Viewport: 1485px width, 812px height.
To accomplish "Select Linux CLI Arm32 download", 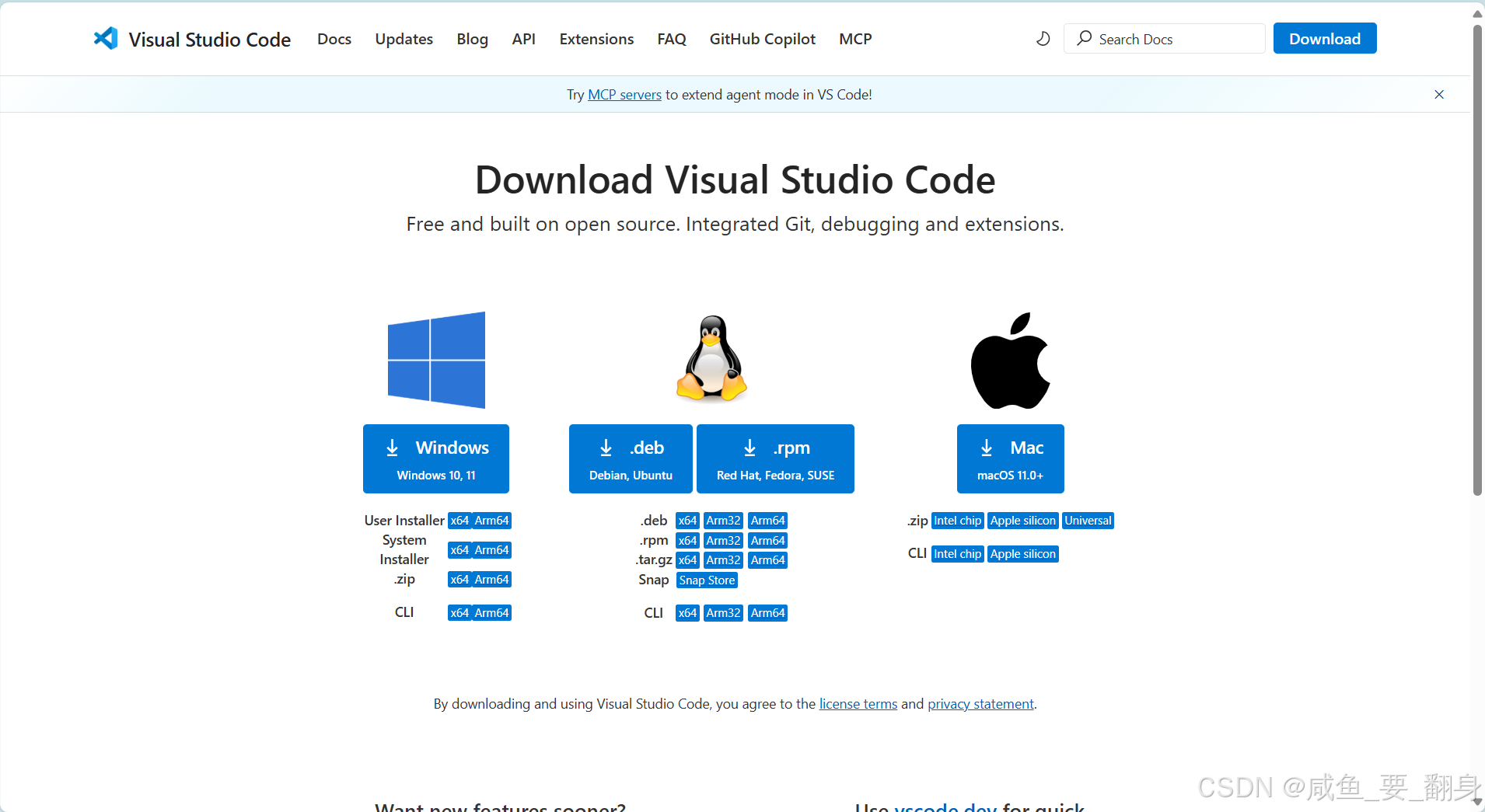I will [723, 613].
